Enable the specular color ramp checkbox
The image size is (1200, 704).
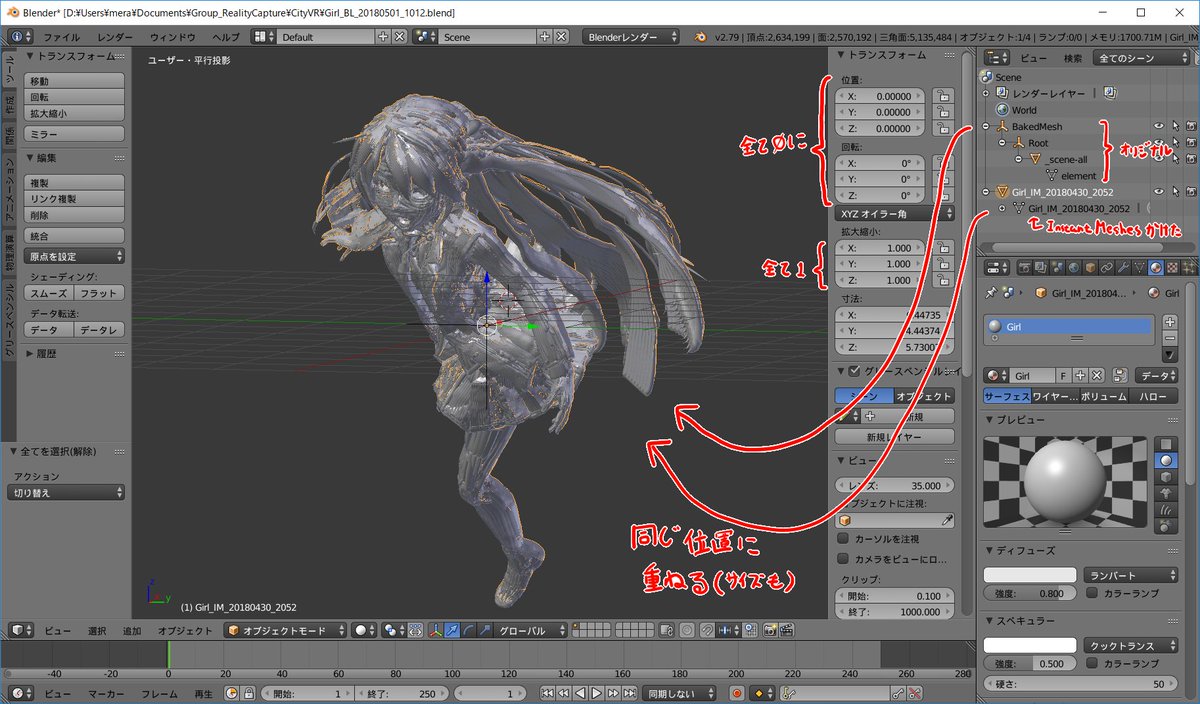point(1092,663)
